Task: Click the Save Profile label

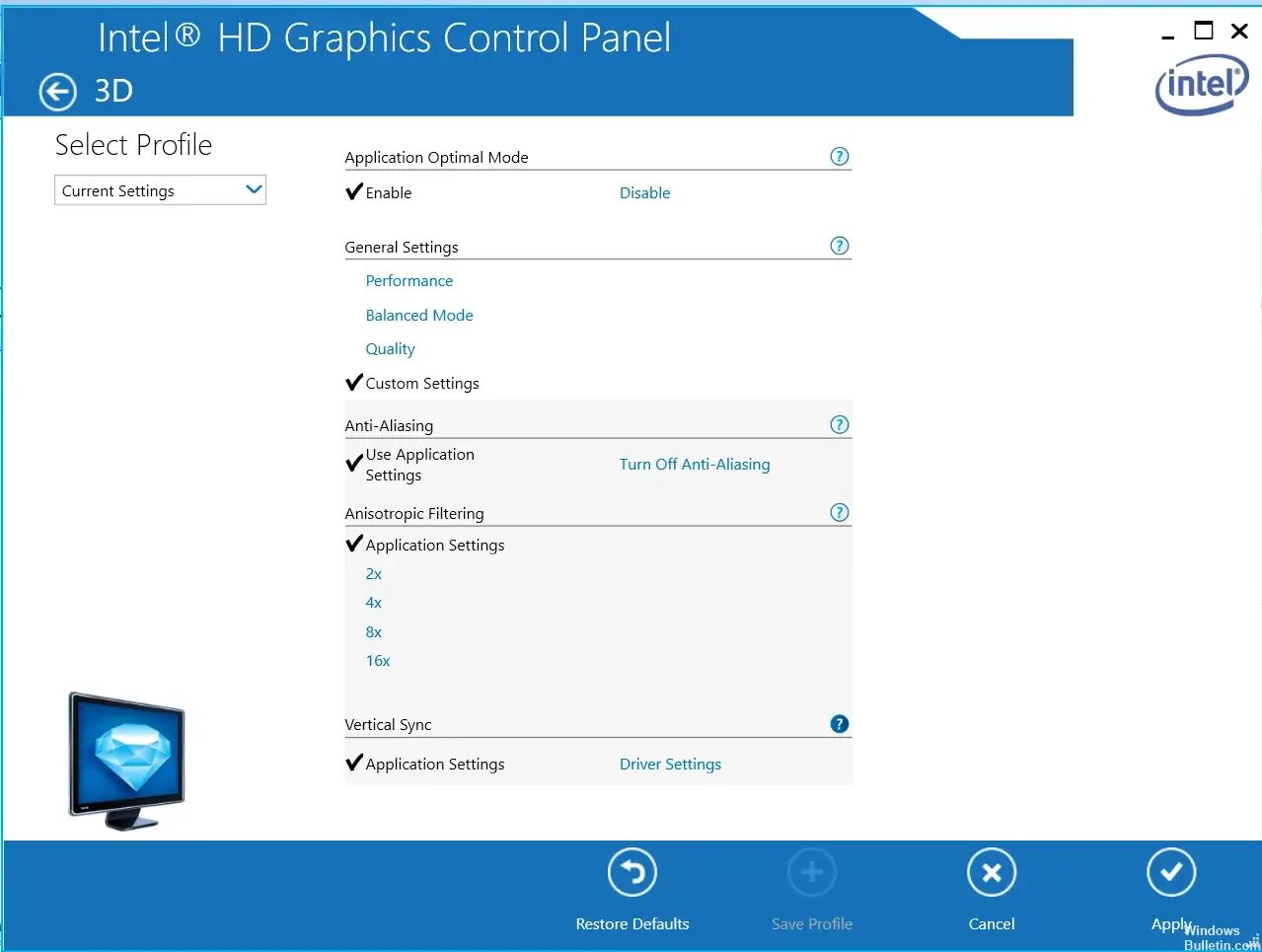Action: click(812, 924)
